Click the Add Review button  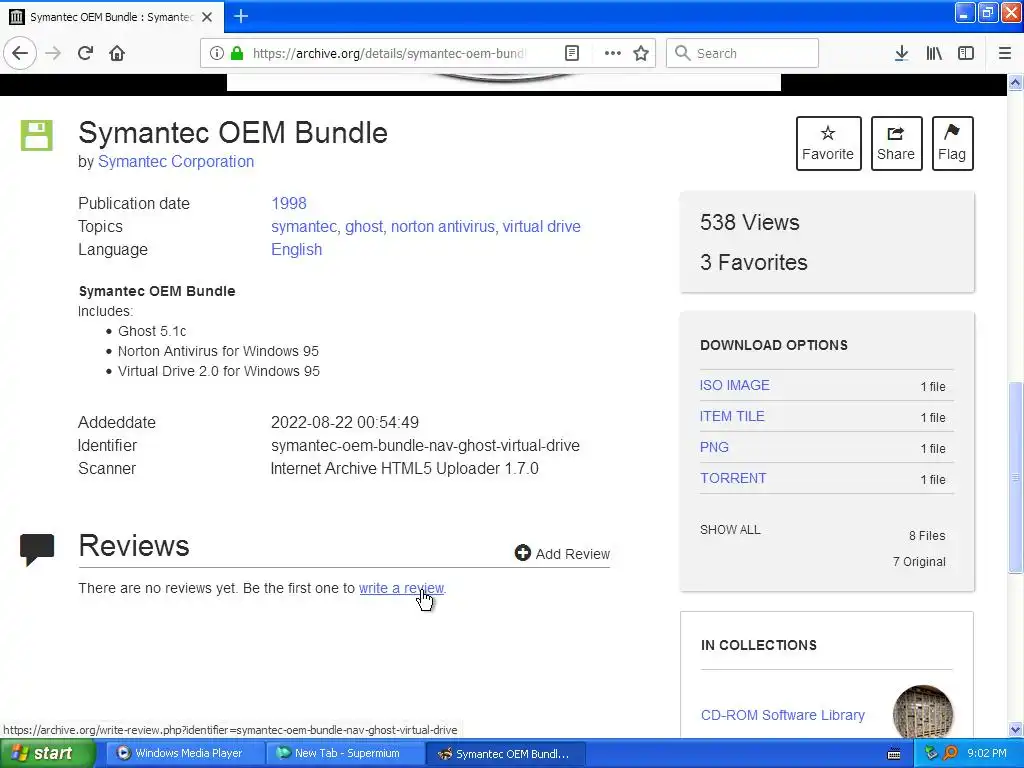pos(562,553)
